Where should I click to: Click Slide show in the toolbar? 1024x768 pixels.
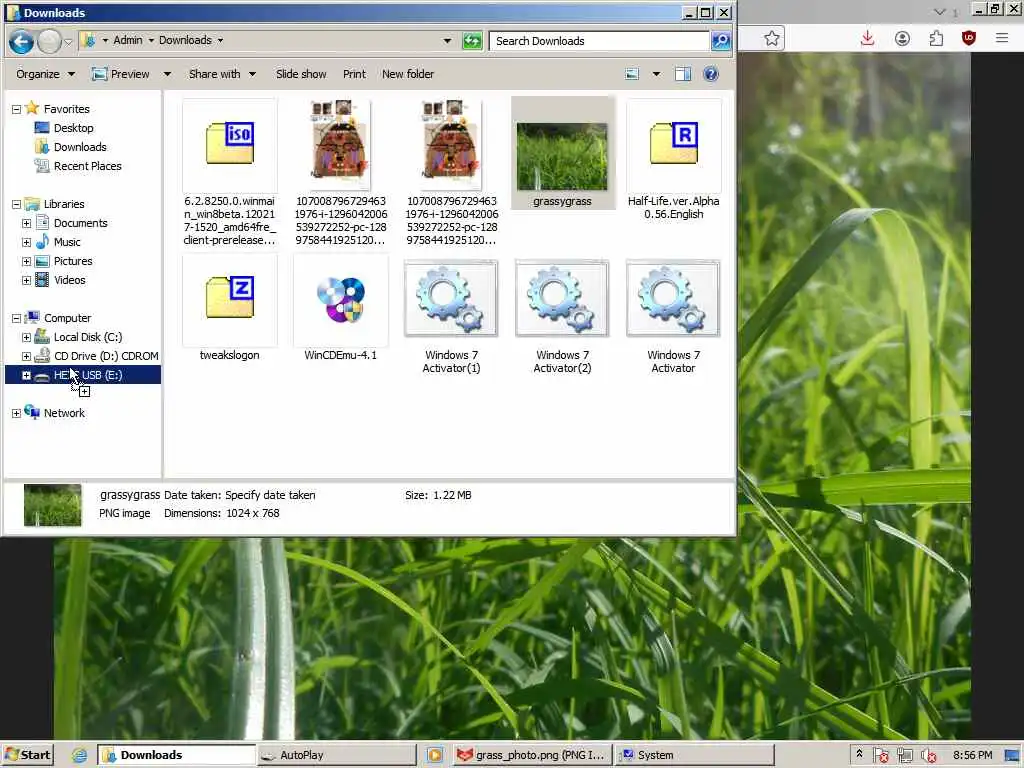click(301, 74)
